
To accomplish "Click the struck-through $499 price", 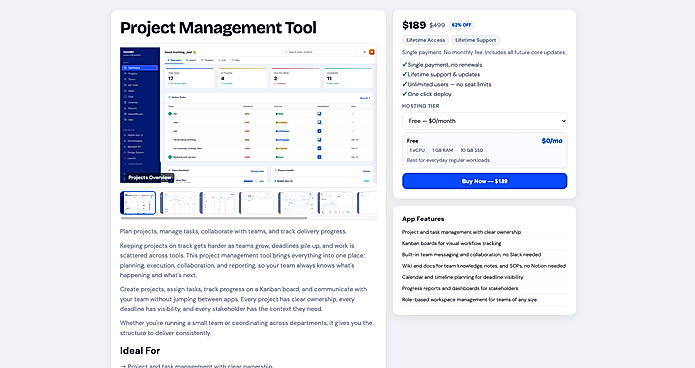I will click(x=437, y=25).
